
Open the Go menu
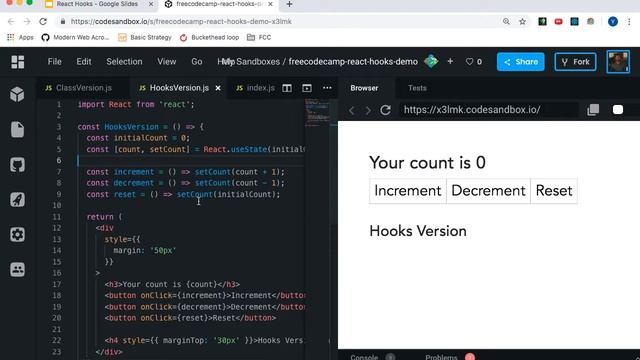(x=196, y=62)
